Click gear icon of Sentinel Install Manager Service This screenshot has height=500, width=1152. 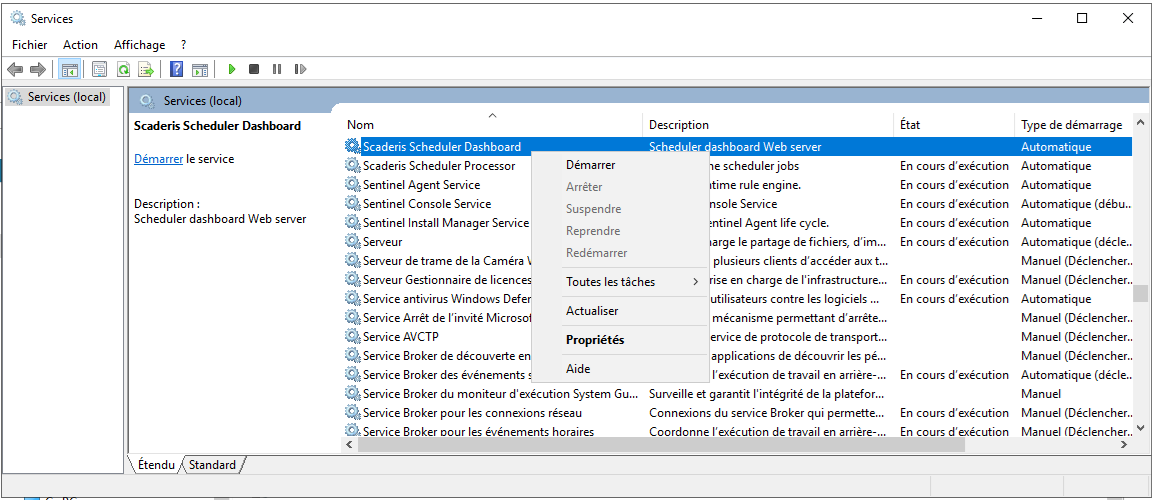[353, 222]
